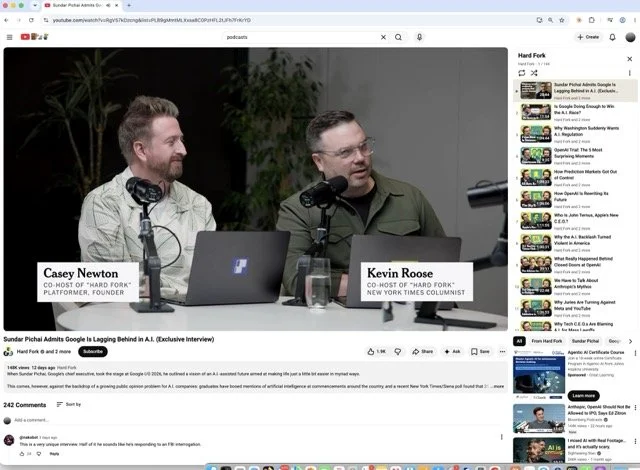
Task: Start voice search with microphone icon
Action: pyautogui.click(x=419, y=37)
